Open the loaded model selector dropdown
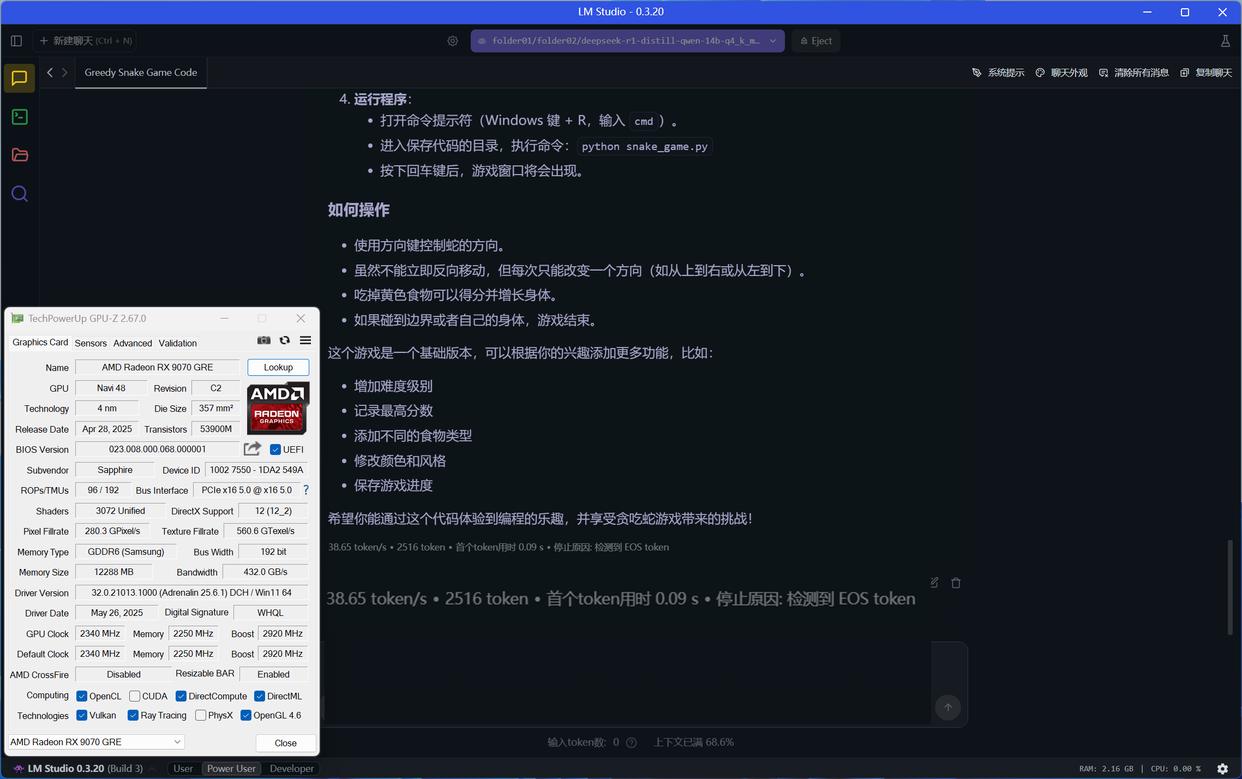This screenshot has height=779, width=1242. [628, 41]
